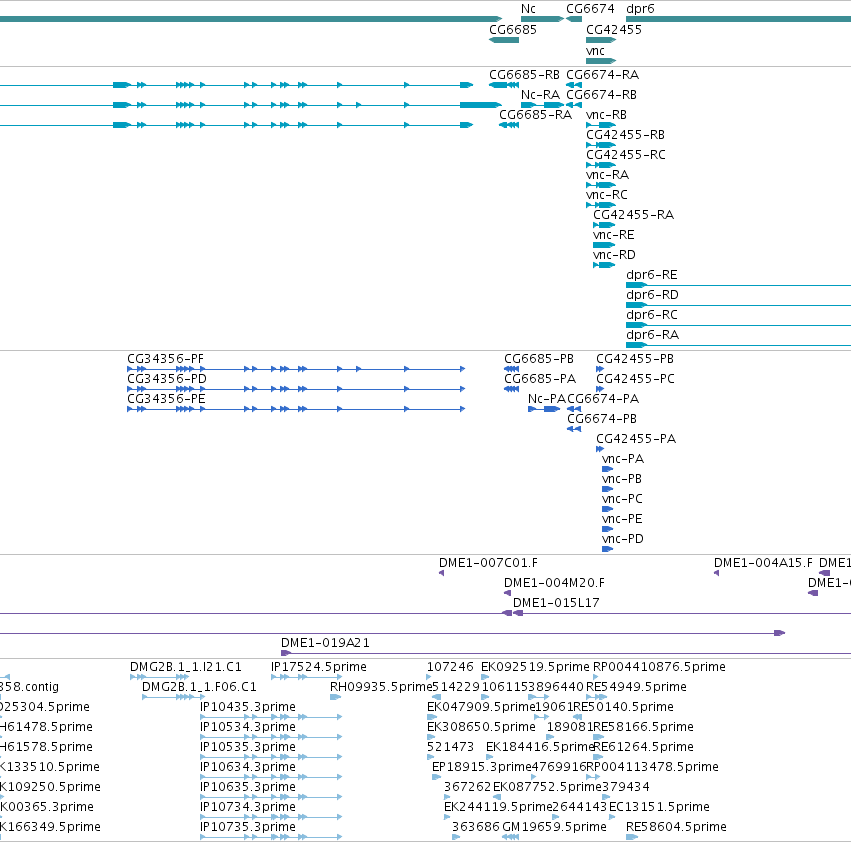Click EST IP10435.3prime
The width and height of the screenshot is (851, 842).
click(x=247, y=707)
